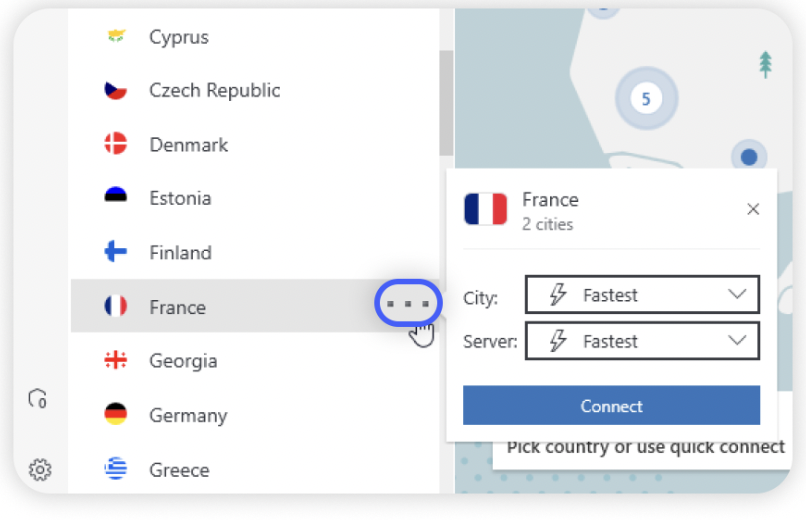
Task: Click the Denmark flag icon
Action: (x=116, y=144)
